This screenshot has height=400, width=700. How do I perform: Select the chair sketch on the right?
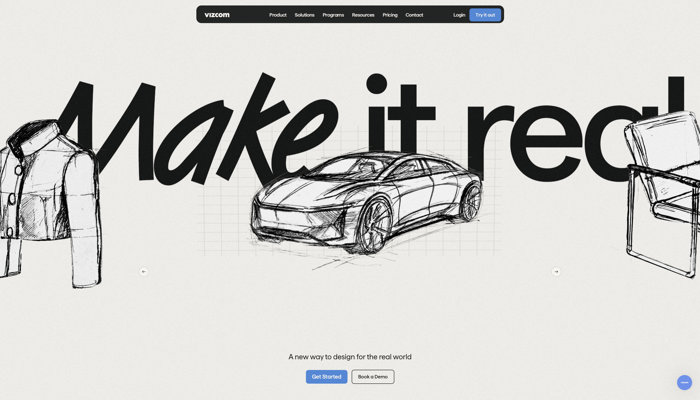point(662,195)
